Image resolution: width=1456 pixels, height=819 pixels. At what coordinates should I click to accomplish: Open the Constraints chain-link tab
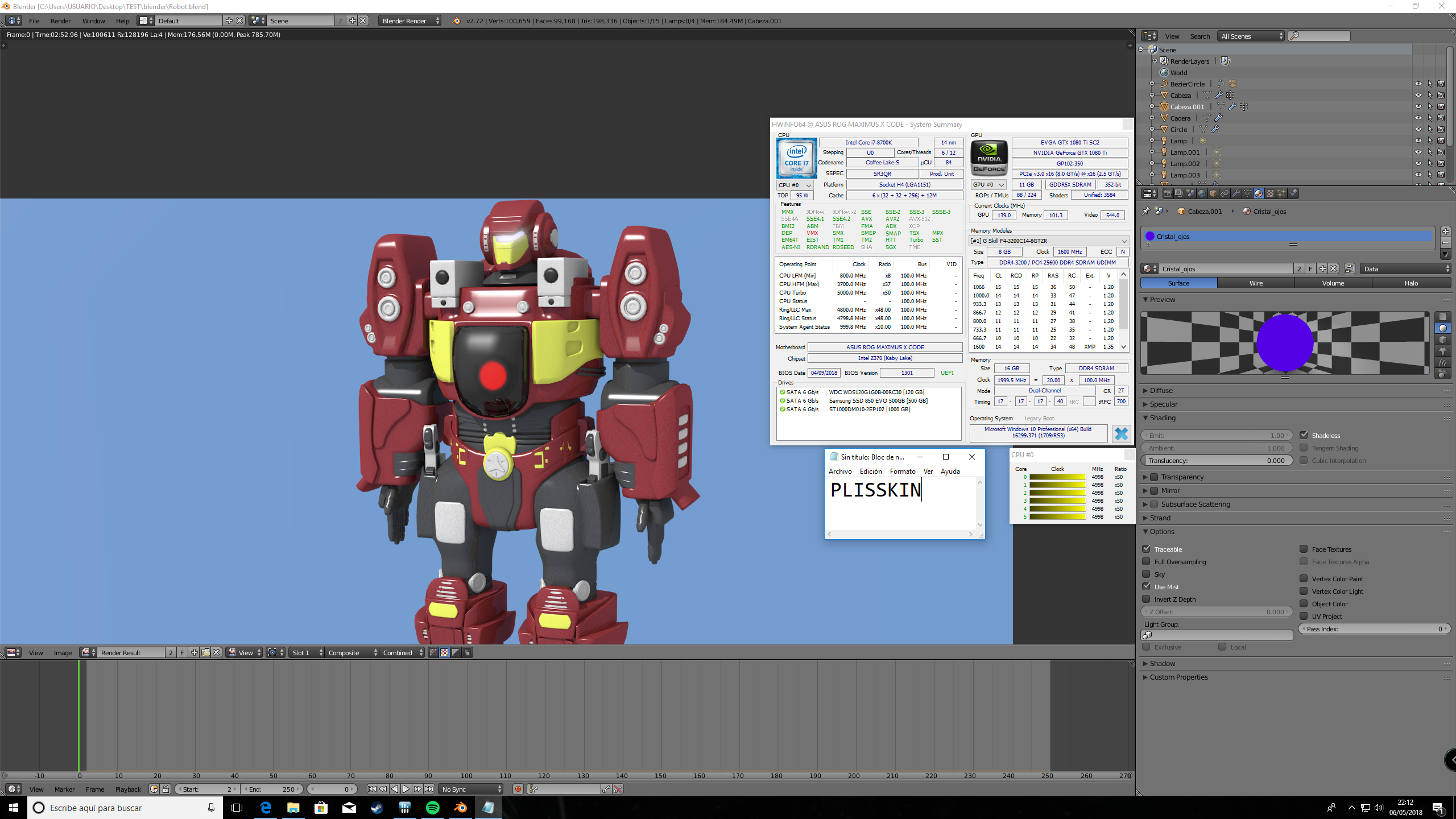click(x=1225, y=193)
